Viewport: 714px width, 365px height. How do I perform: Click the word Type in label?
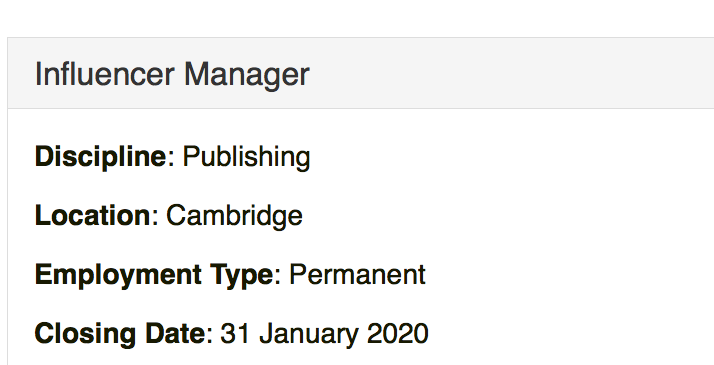[241, 274]
